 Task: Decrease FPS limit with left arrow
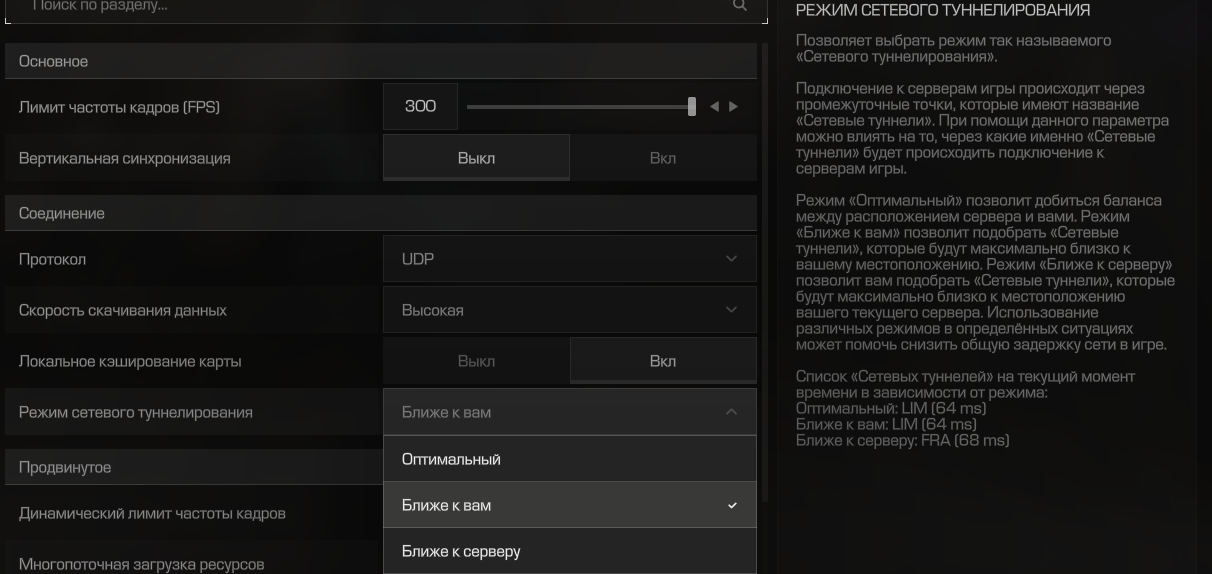[x=714, y=107]
